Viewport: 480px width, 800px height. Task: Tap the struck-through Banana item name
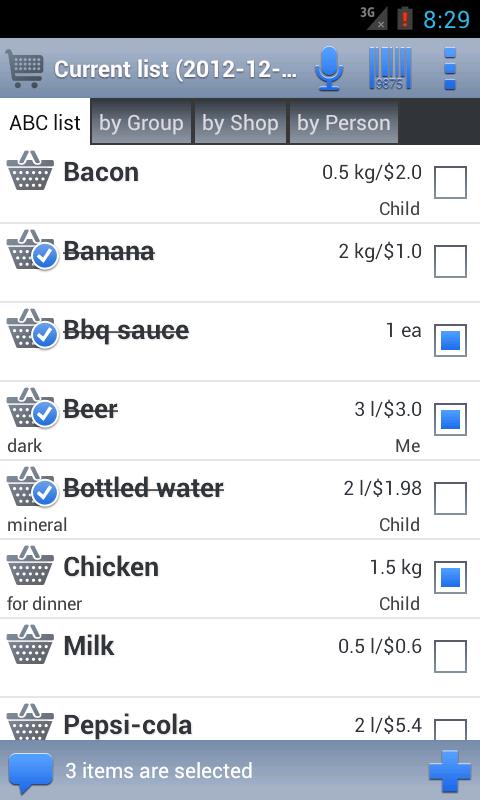[109, 251]
